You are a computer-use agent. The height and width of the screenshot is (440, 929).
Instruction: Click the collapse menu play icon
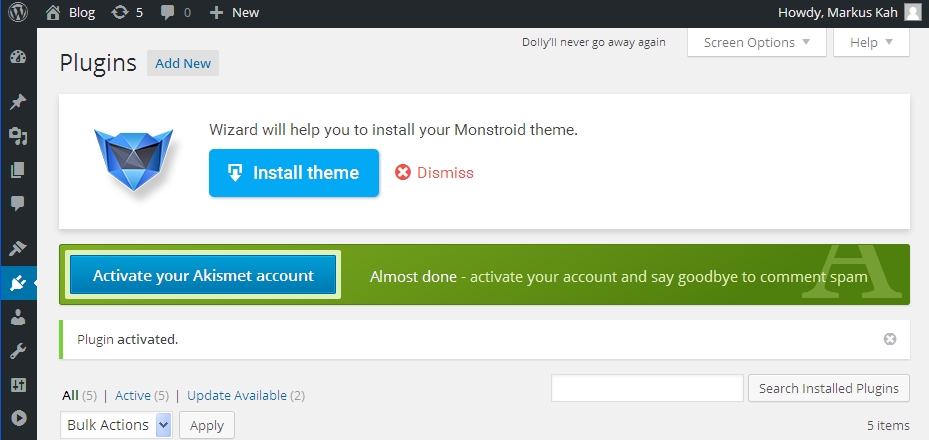click(18, 419)
